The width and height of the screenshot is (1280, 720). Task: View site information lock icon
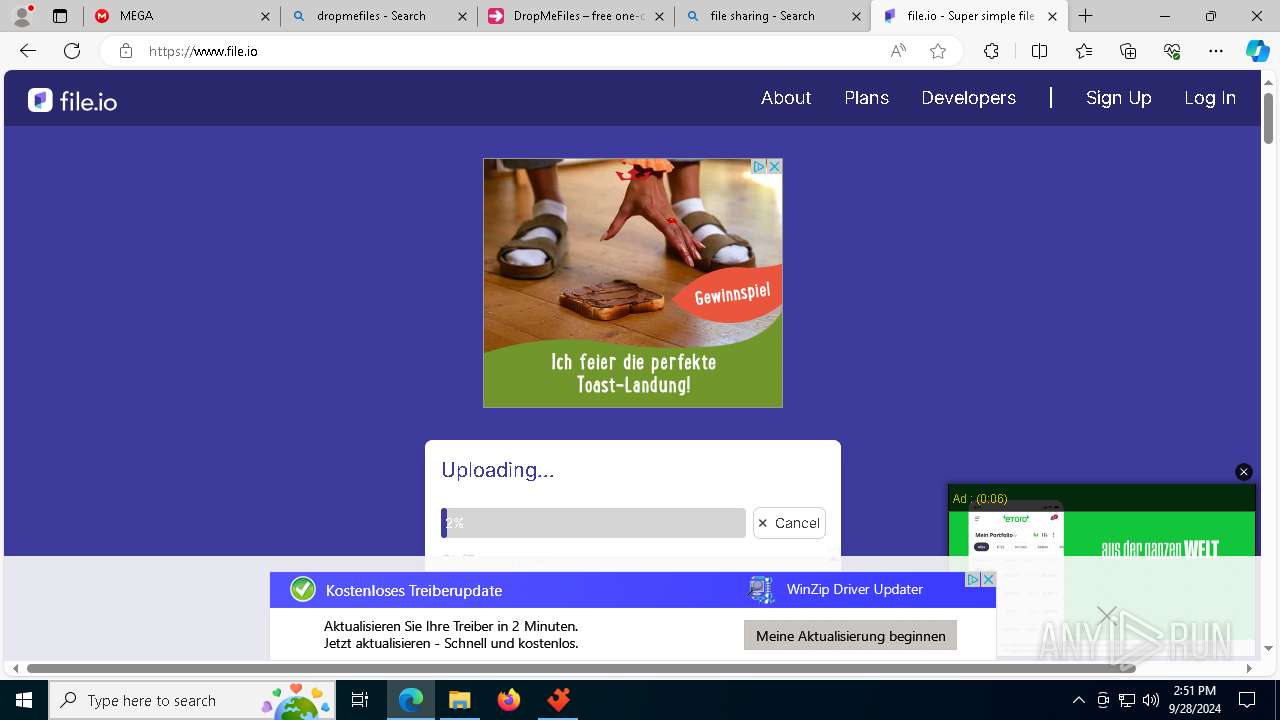pos(125,51)
